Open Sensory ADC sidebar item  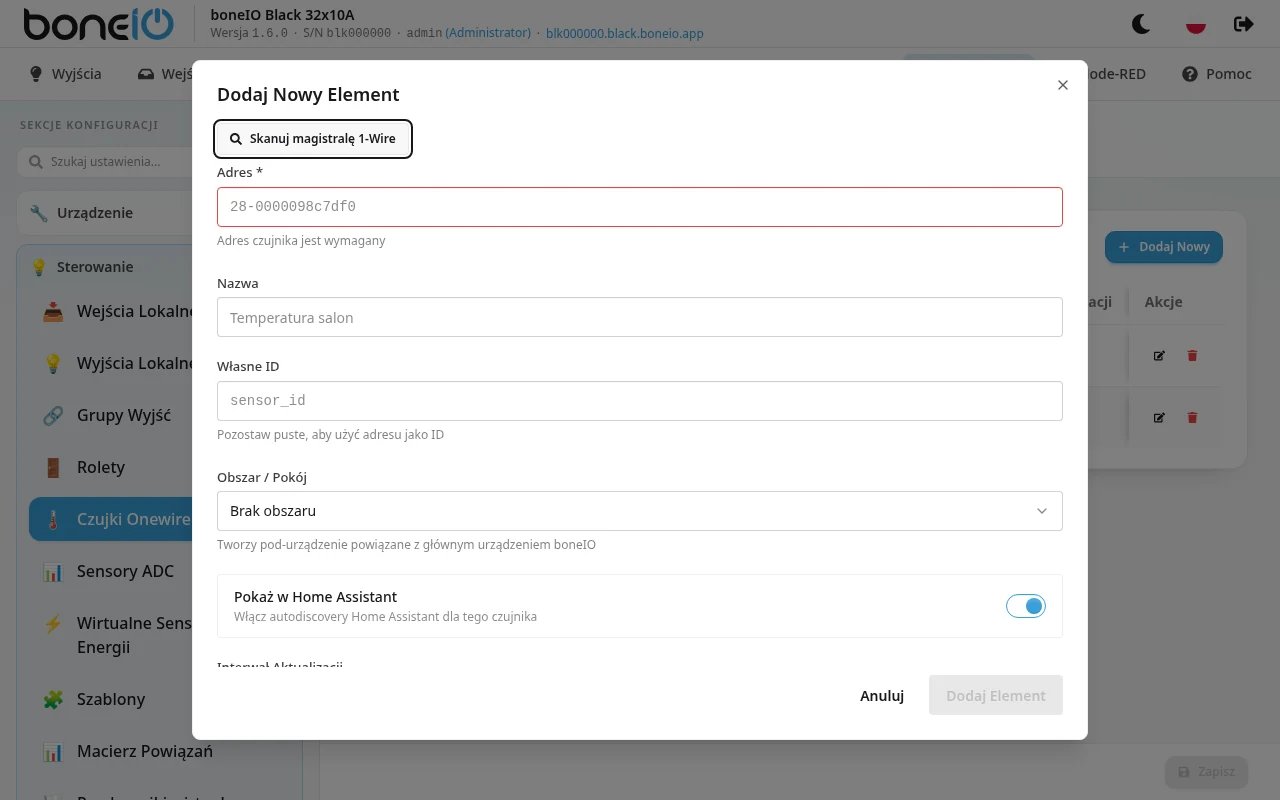(x=111, y=571)
